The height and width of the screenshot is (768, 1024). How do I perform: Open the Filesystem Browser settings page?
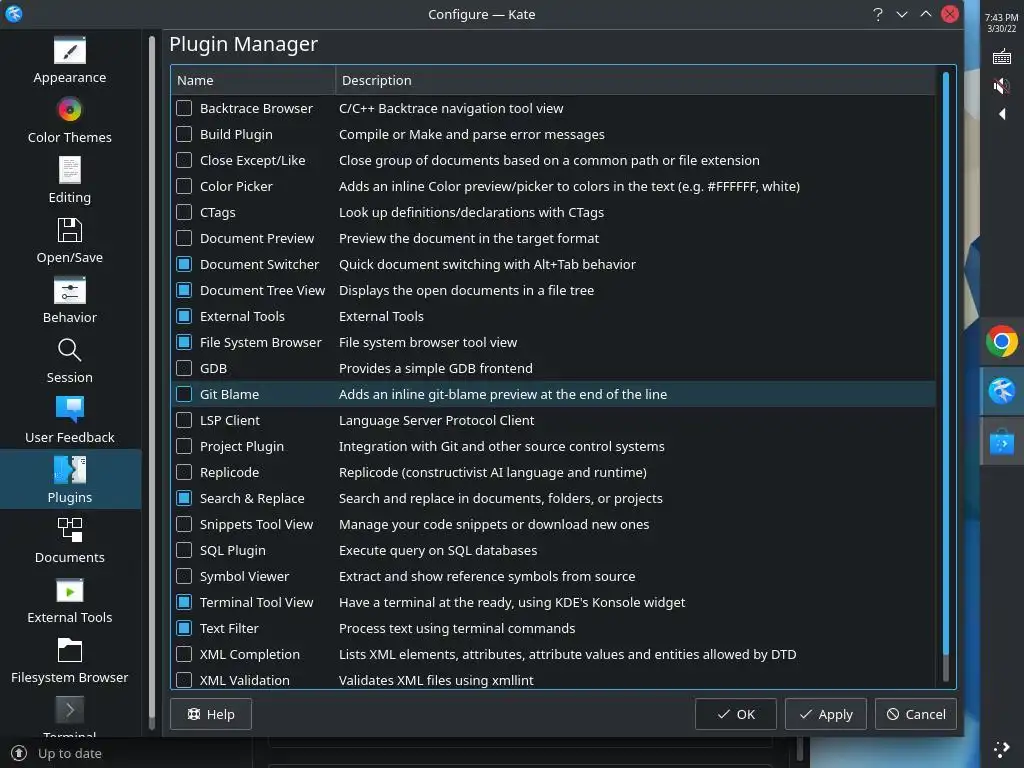coord(70,662)
